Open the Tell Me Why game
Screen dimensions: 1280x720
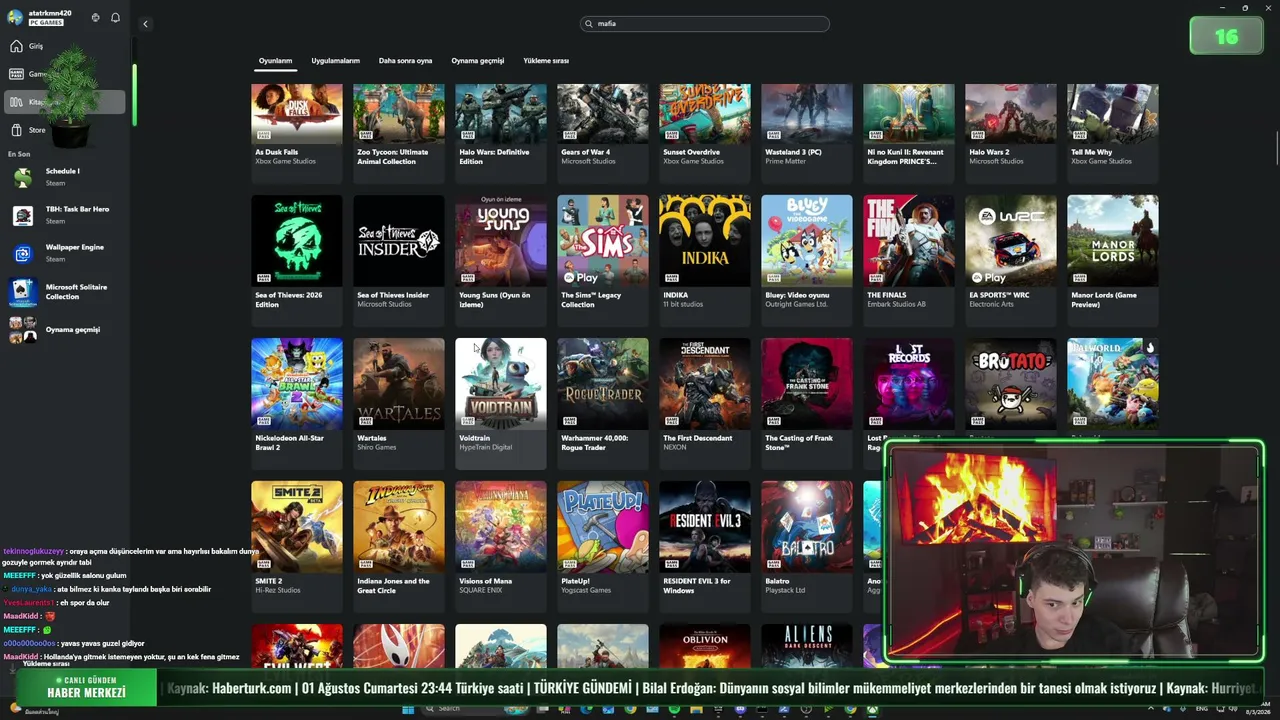(1113, 133)
